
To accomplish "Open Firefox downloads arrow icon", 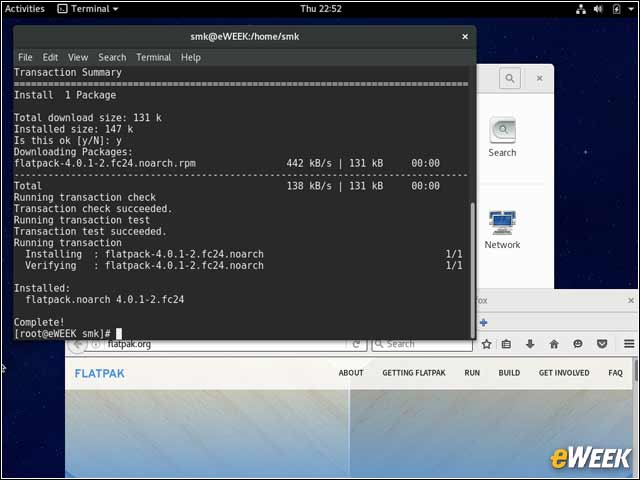I will (530, 344).
